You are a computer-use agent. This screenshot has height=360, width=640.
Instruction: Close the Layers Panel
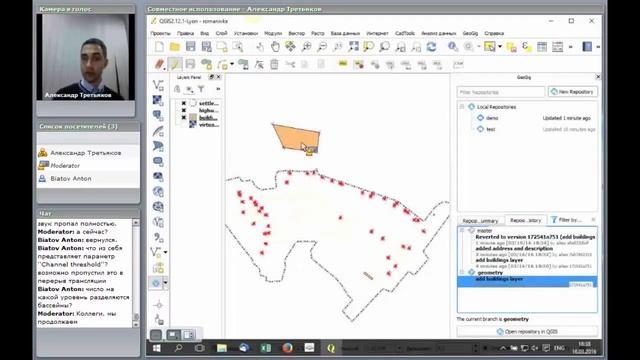(219, 77)
